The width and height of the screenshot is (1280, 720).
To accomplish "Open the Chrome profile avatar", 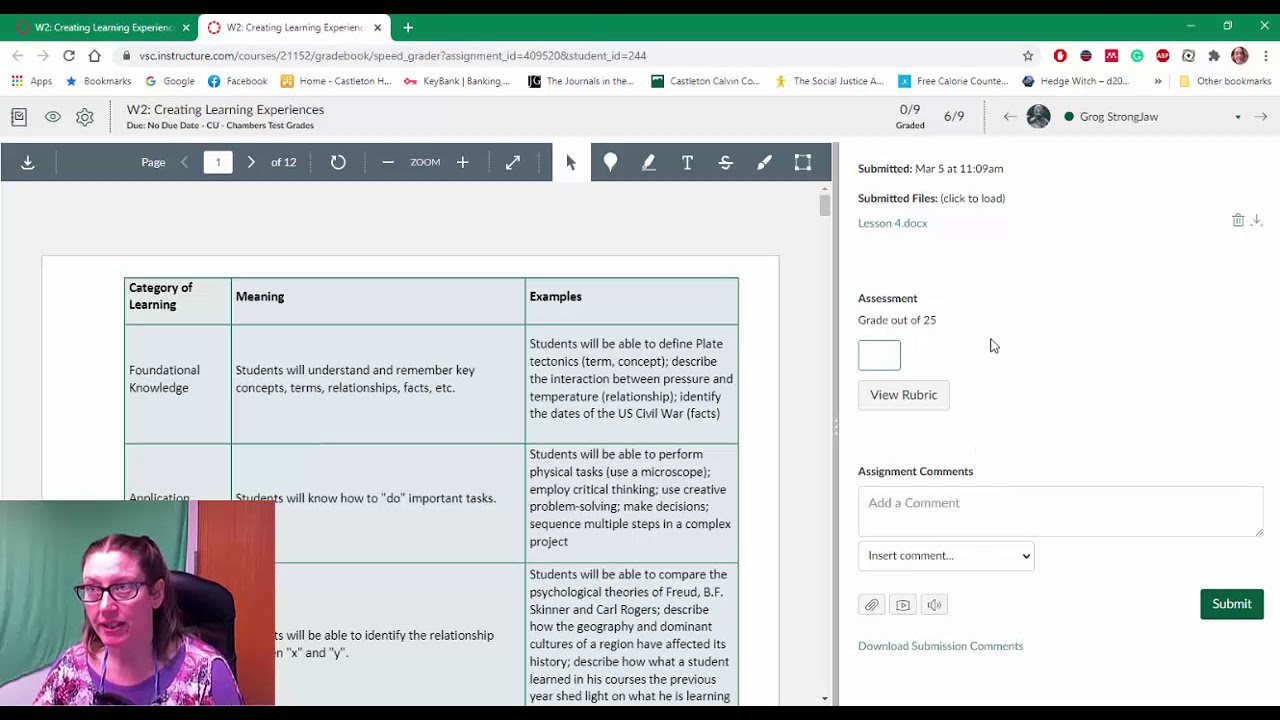I will [1240, 56].
